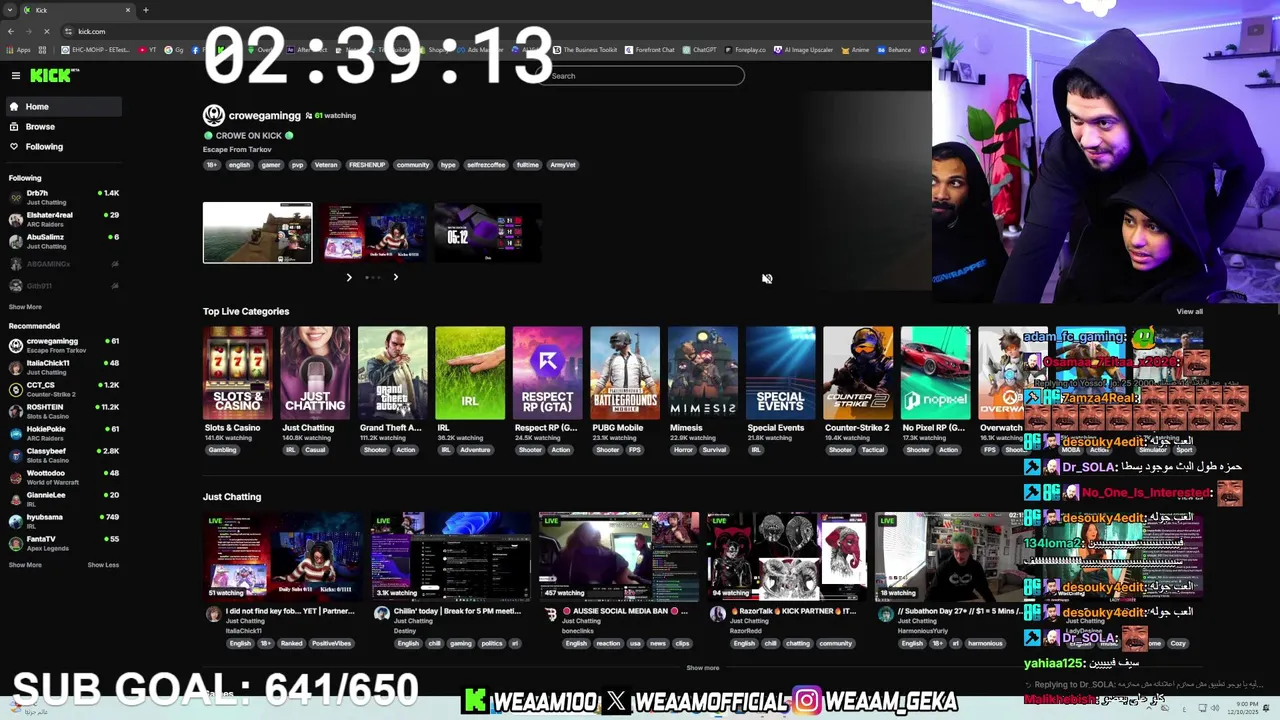
Task: Click the browser forward arrow
Action: tap(28, 31)
